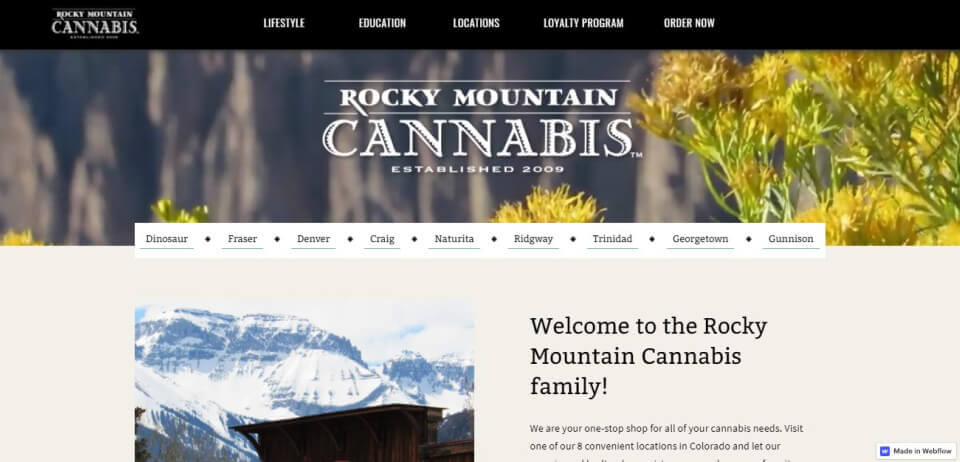Select the Gunnison location link

pos(791,239)
